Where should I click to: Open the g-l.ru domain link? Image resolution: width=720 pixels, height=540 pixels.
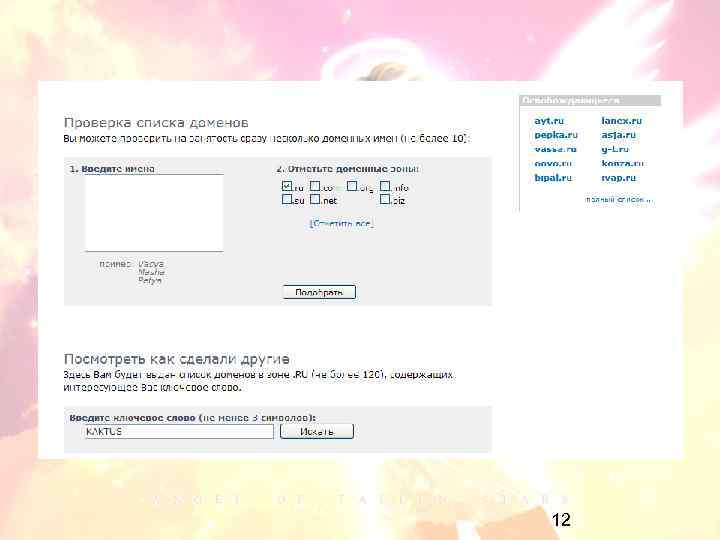614,149
